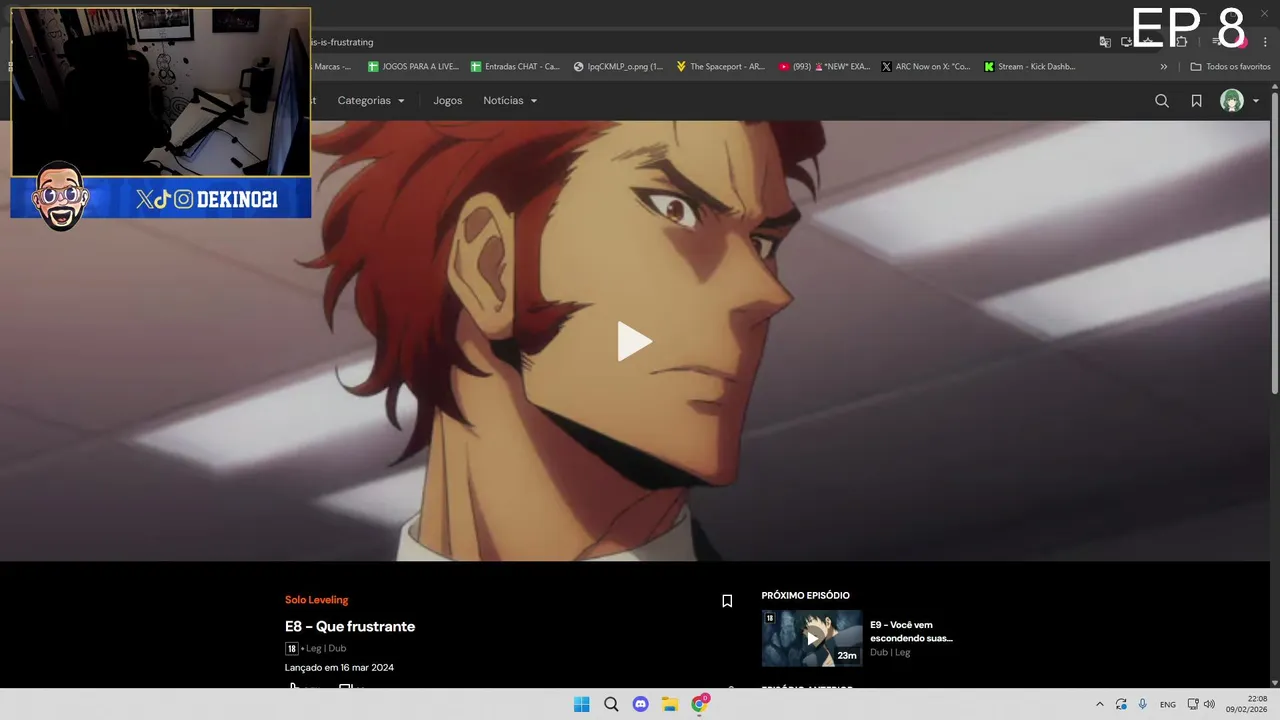The height and width of the screenshot is (720, 1280).
Task: Expand the bookmarks overflow chevron
Action: 1163,67
